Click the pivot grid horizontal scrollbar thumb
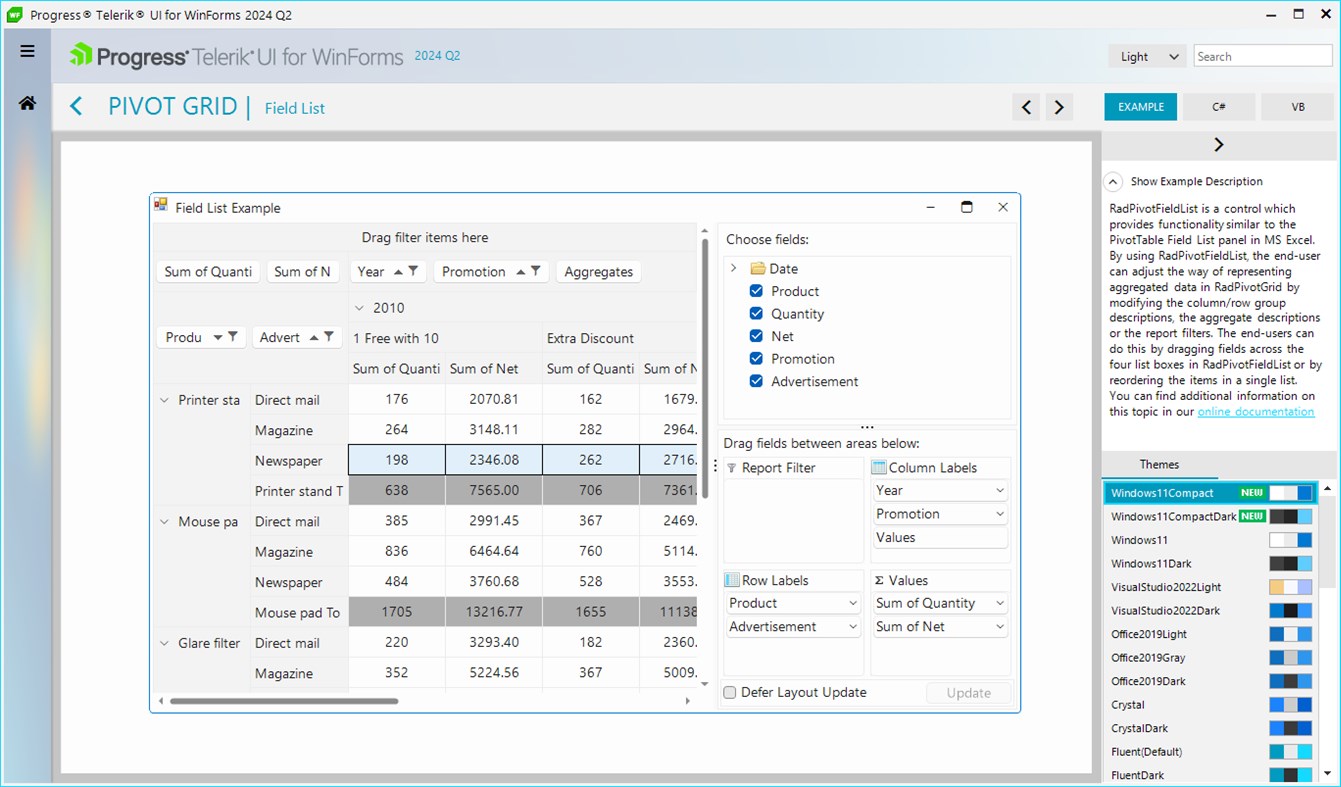This screenshot has width=1341, height=787. pyautogui.click(x=284, y=701)
